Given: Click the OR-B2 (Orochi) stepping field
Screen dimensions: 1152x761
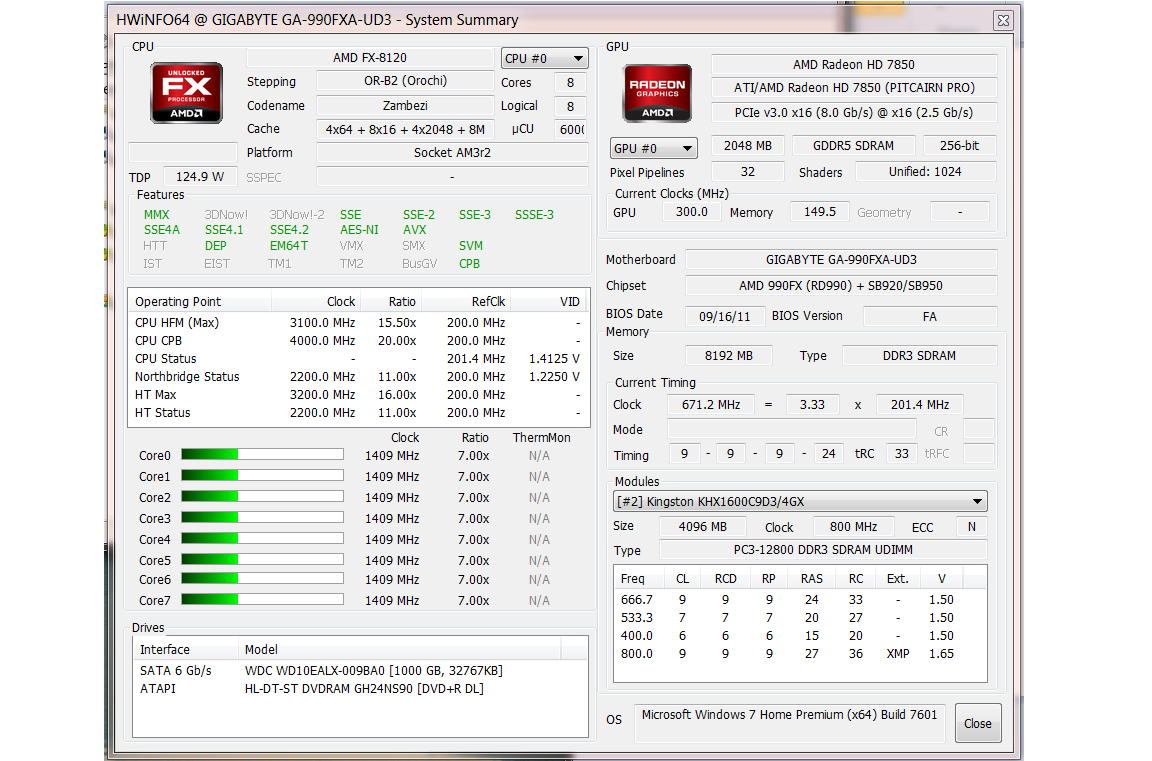Looking at the screenshot, I should pyautogui.click(x=405, y=81).
